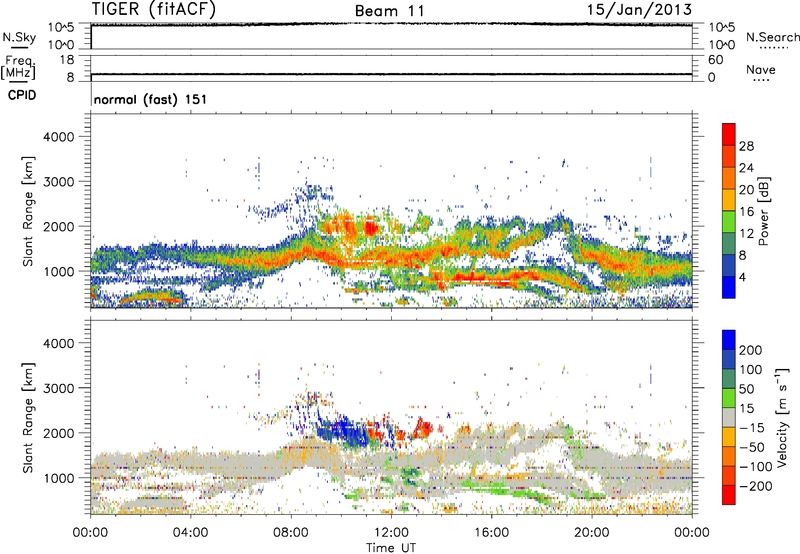Click the Nave axis value 60

click(716, 60)
